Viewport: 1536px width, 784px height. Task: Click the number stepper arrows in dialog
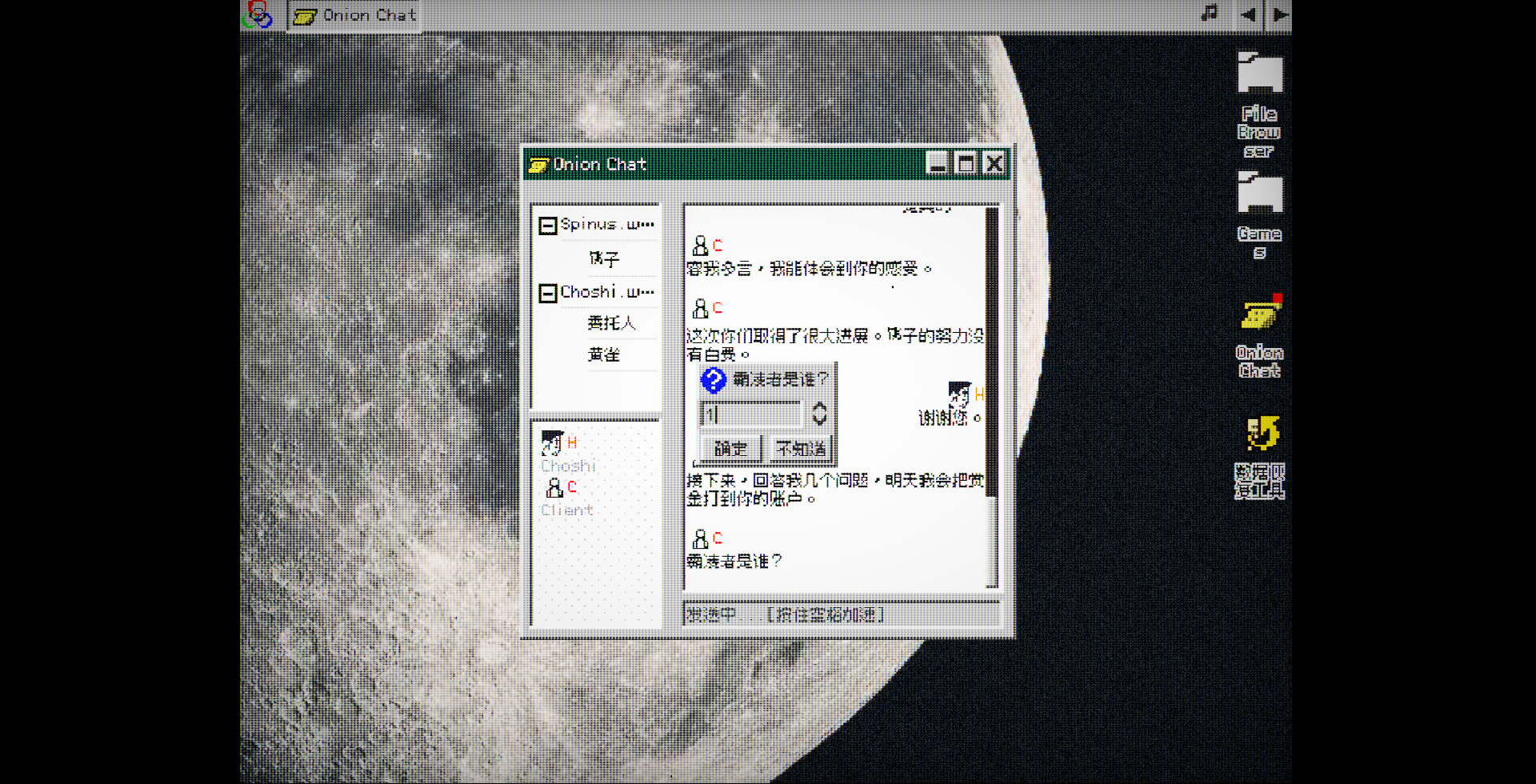coord(819,414)
